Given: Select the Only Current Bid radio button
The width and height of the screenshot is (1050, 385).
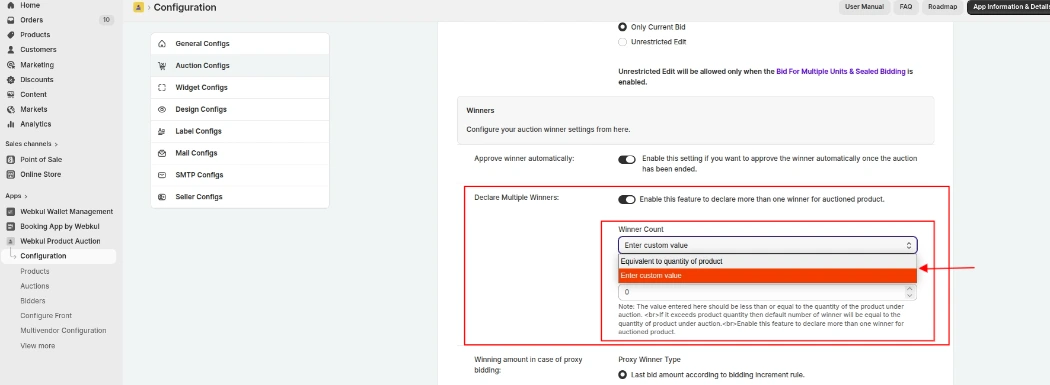Looking at the screenshot, I should (623, 27).
